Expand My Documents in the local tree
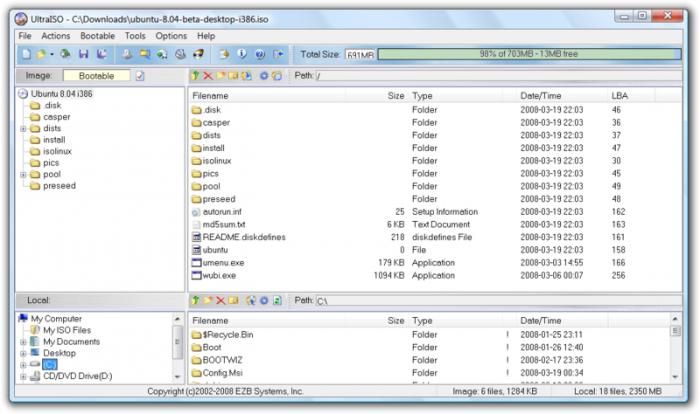 coord(23,342)
